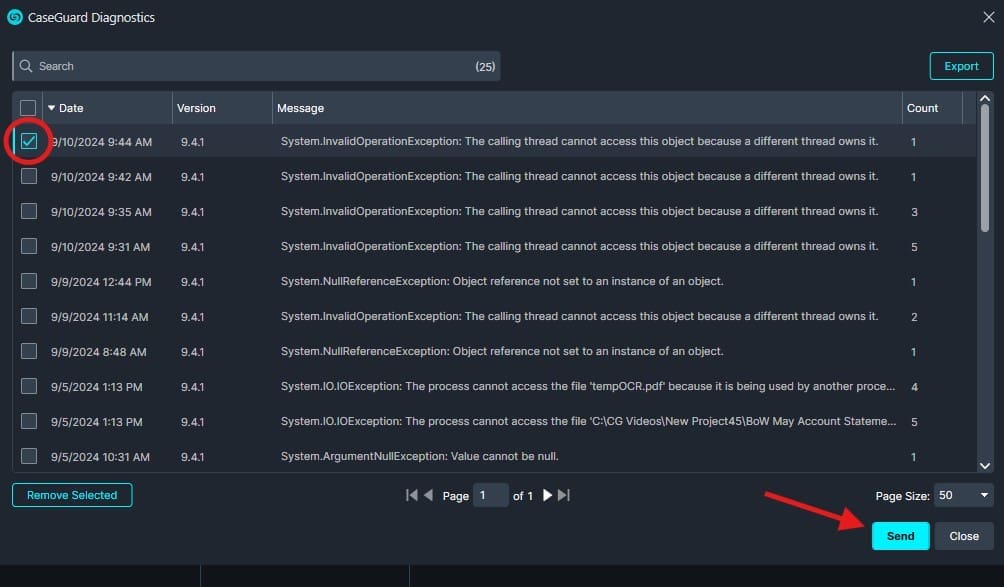Click the scrollbar down arrow
Screen dimensions: 1004x587
click(984, 465)
